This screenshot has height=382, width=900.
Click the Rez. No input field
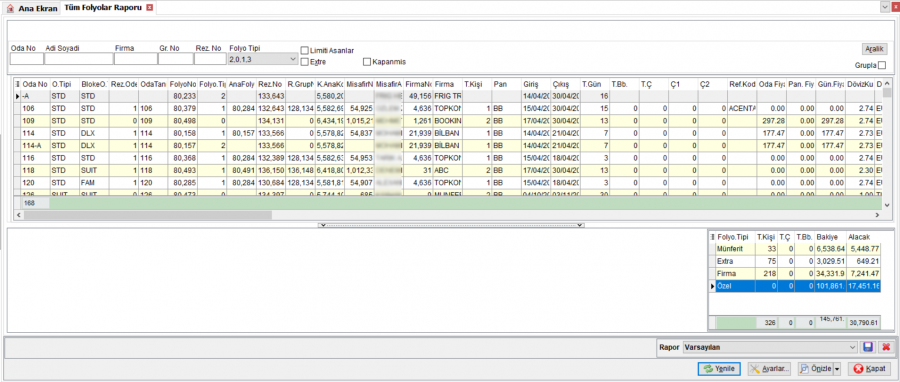coord(209,59)
